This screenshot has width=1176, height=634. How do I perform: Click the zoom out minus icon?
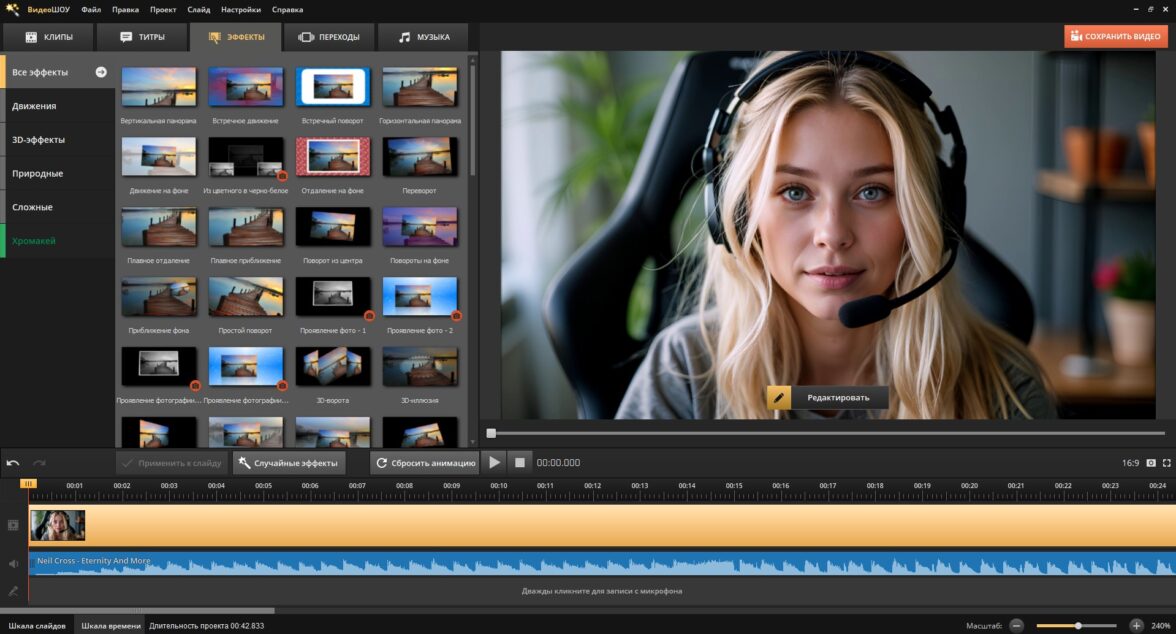click(x=1016, y=625)
